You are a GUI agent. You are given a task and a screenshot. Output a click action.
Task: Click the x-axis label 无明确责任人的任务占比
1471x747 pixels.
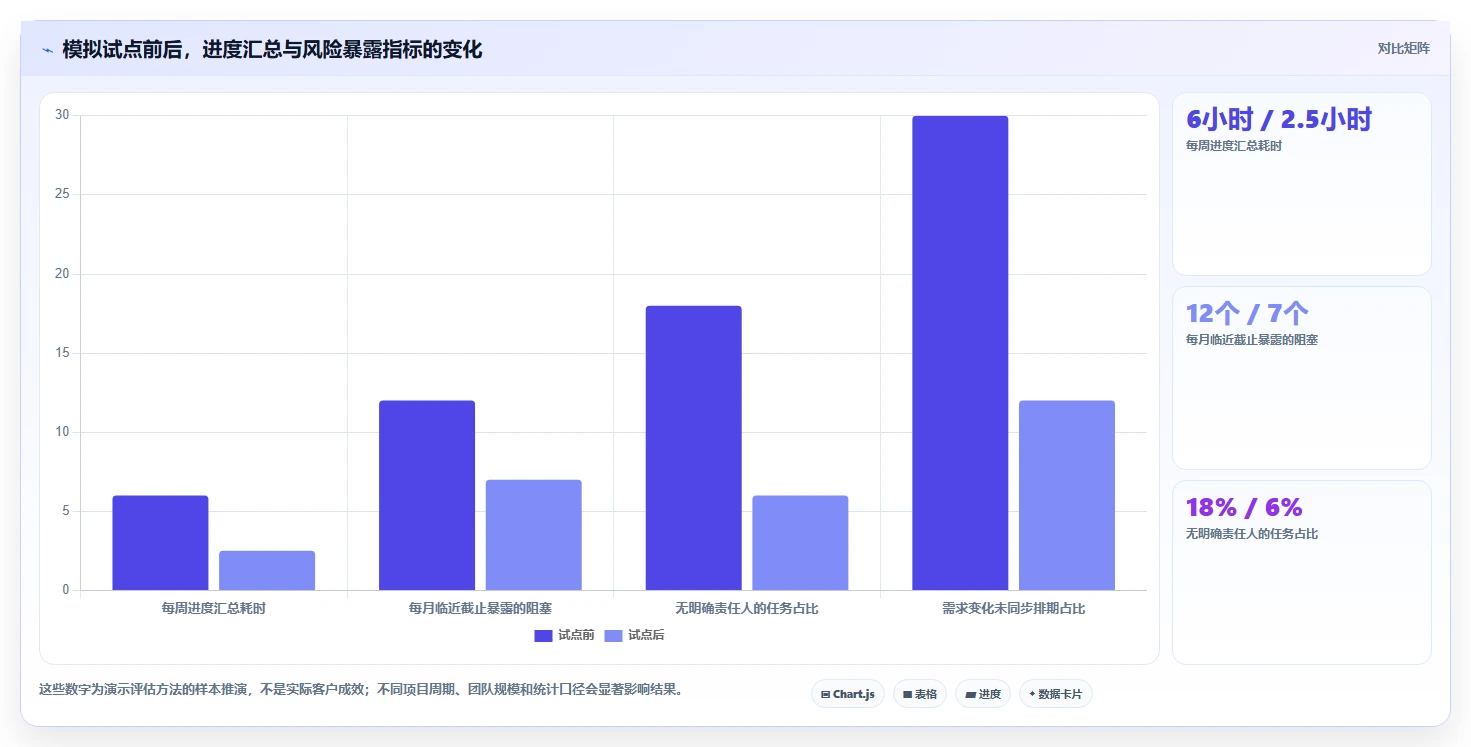click(747, 608)
